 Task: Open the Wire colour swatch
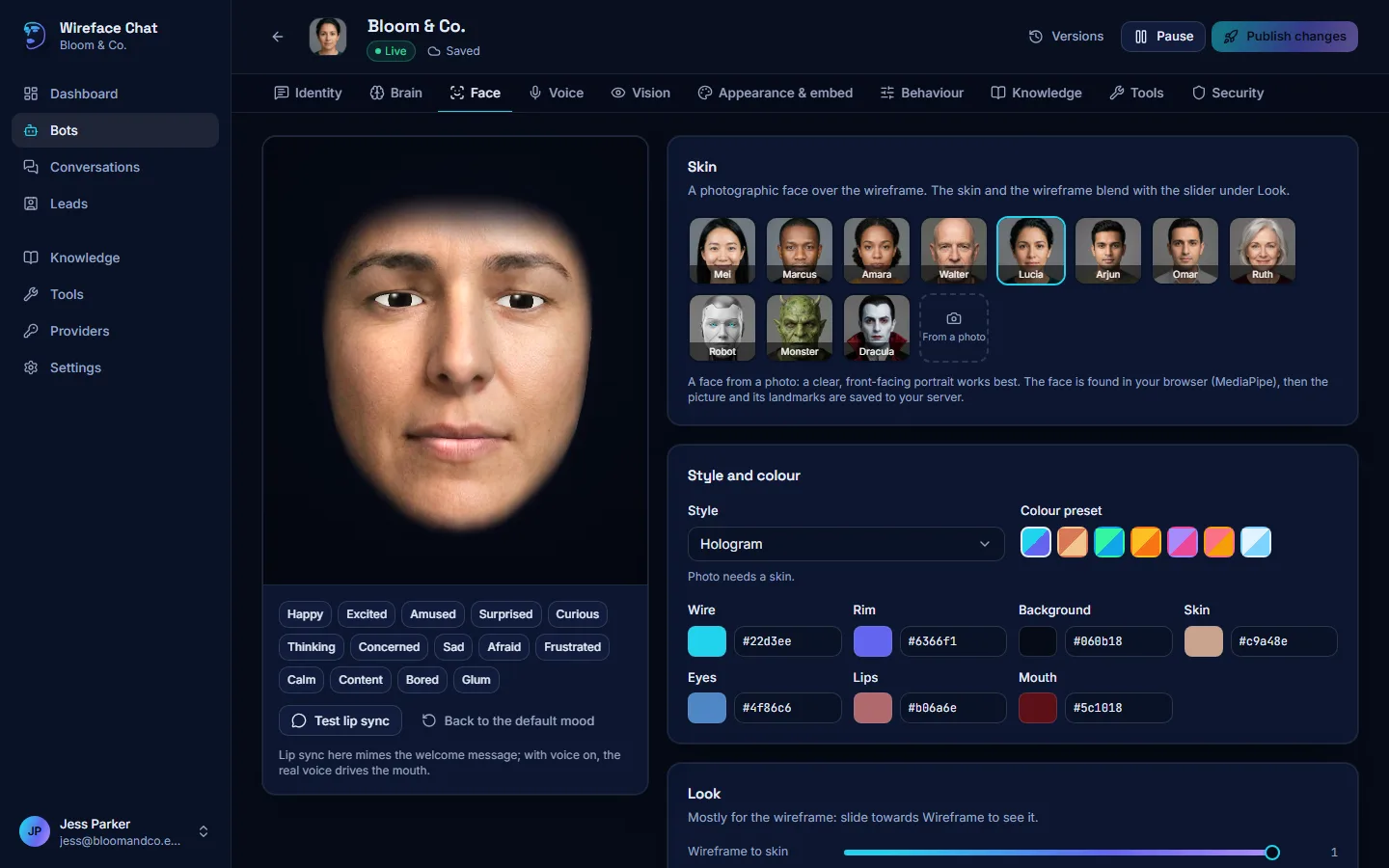pyautogui.click(x=707, y=641)
